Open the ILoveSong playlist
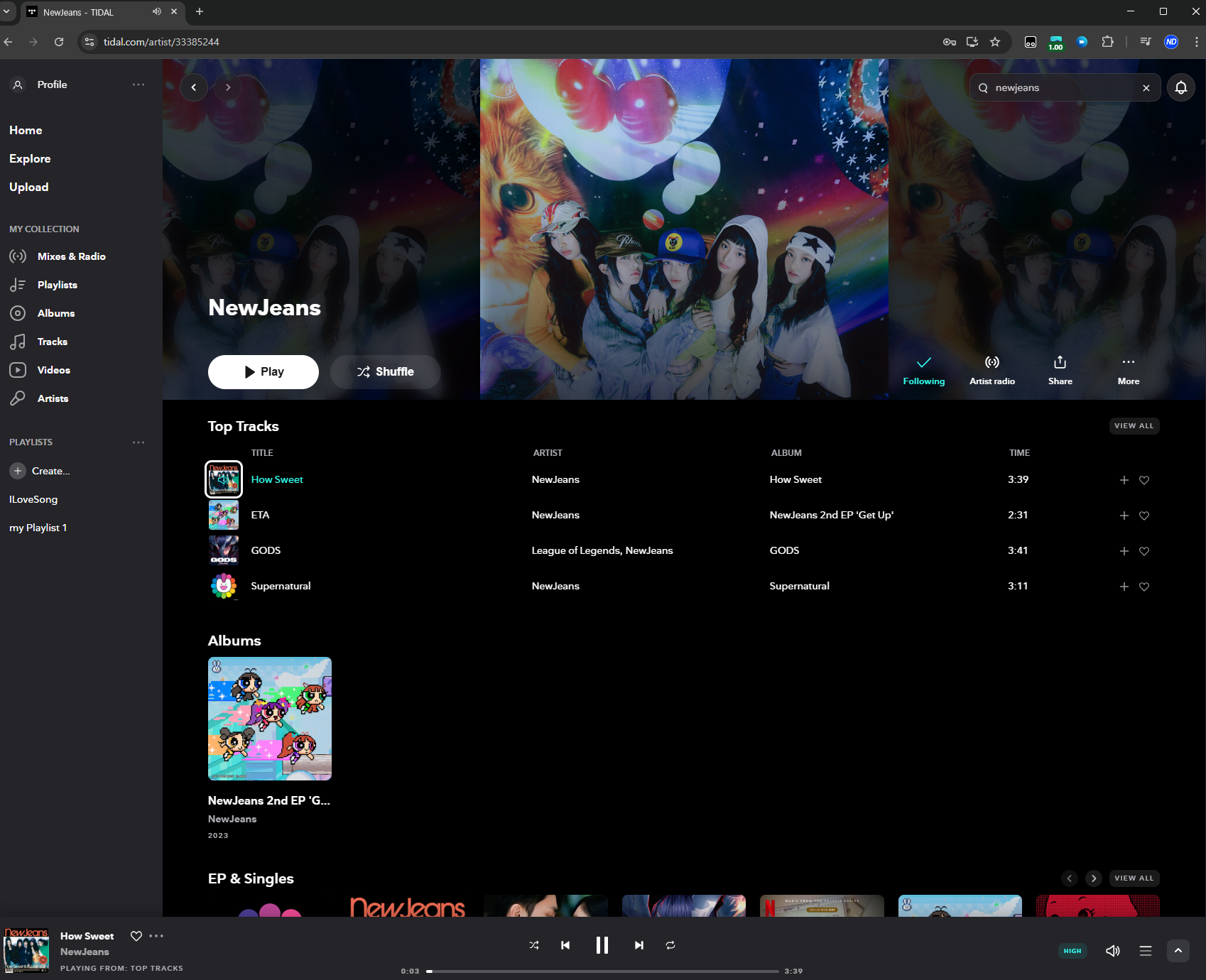 pyautogui.click(x=33, y=499)
